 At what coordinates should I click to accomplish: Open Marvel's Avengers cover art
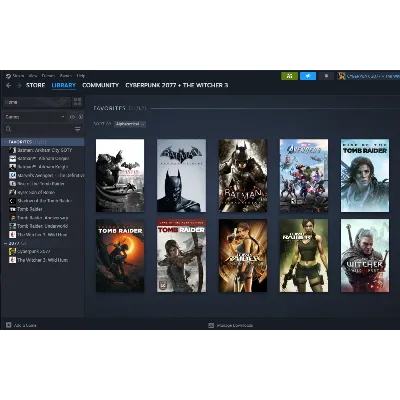304,175
